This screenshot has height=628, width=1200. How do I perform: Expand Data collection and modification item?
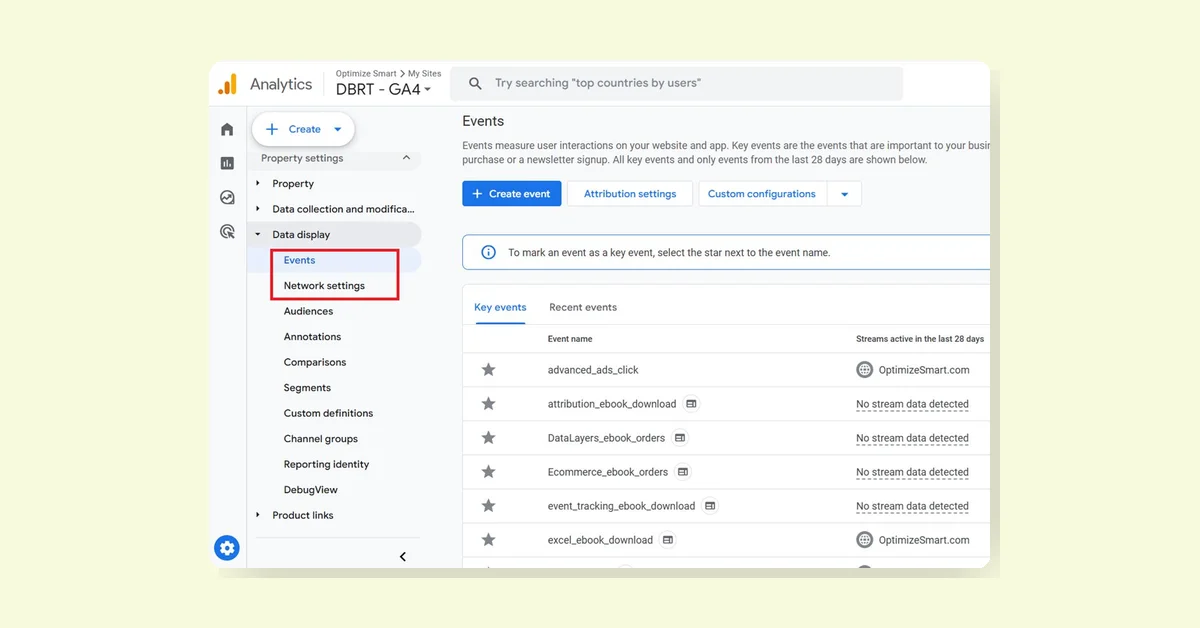(x=258, y=209)
